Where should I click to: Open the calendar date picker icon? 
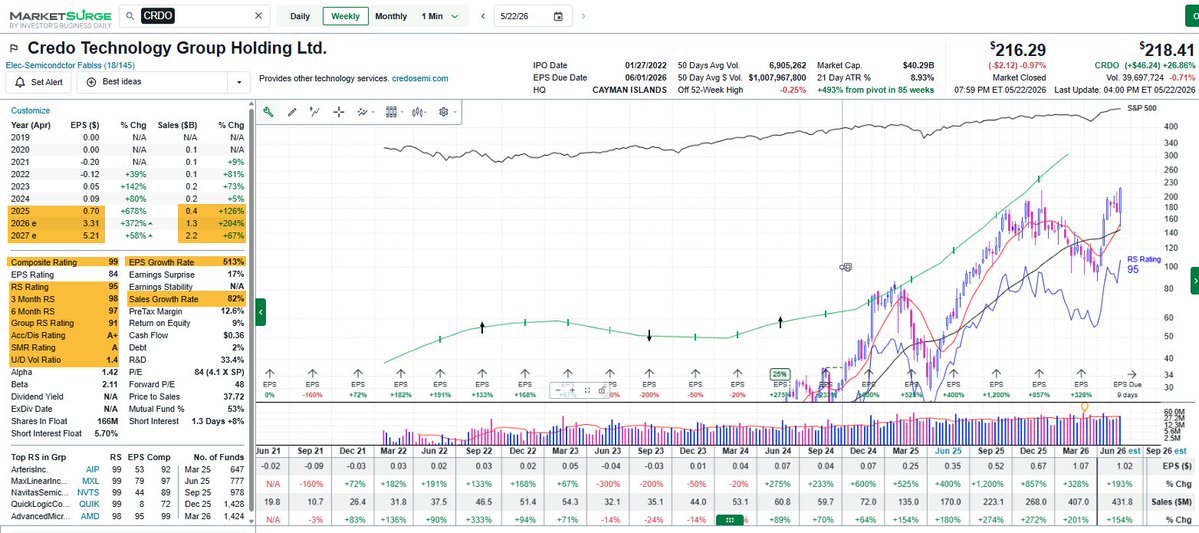[558, 16]
